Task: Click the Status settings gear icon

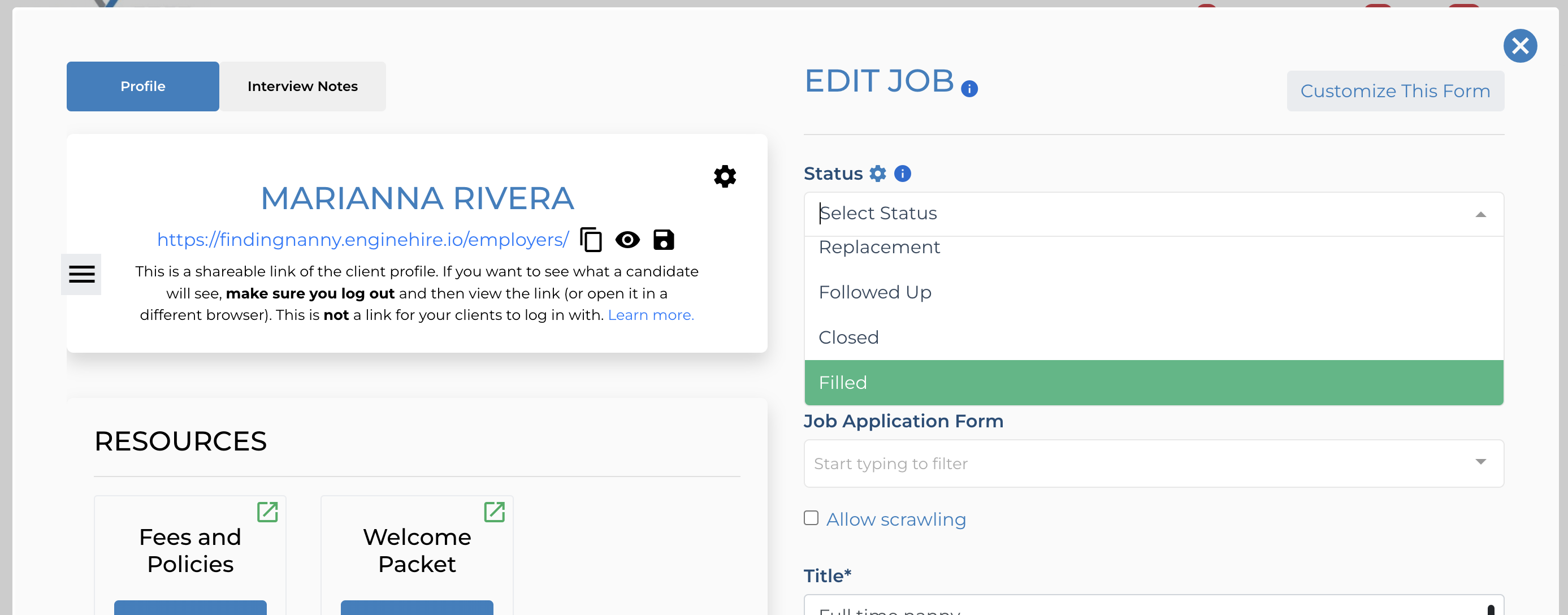Action: click(x=877, y=174)
